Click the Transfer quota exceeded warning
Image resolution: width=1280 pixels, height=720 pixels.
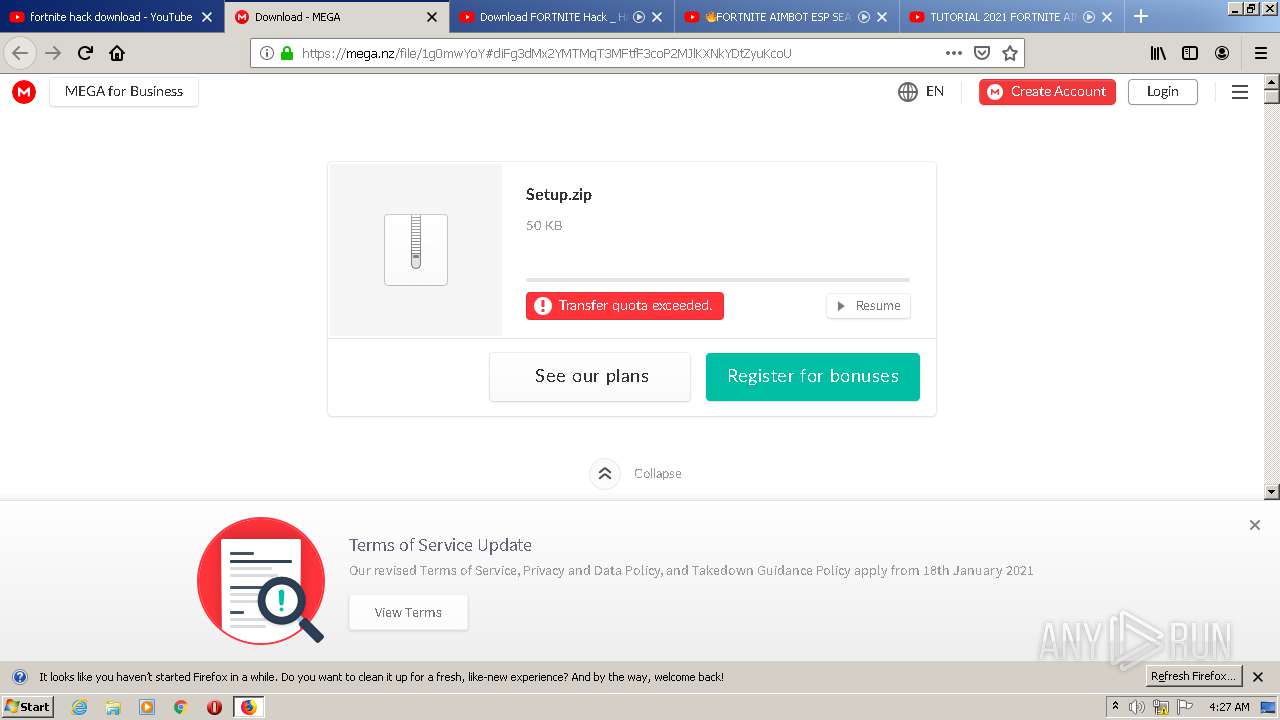click(x=625, y=306)
